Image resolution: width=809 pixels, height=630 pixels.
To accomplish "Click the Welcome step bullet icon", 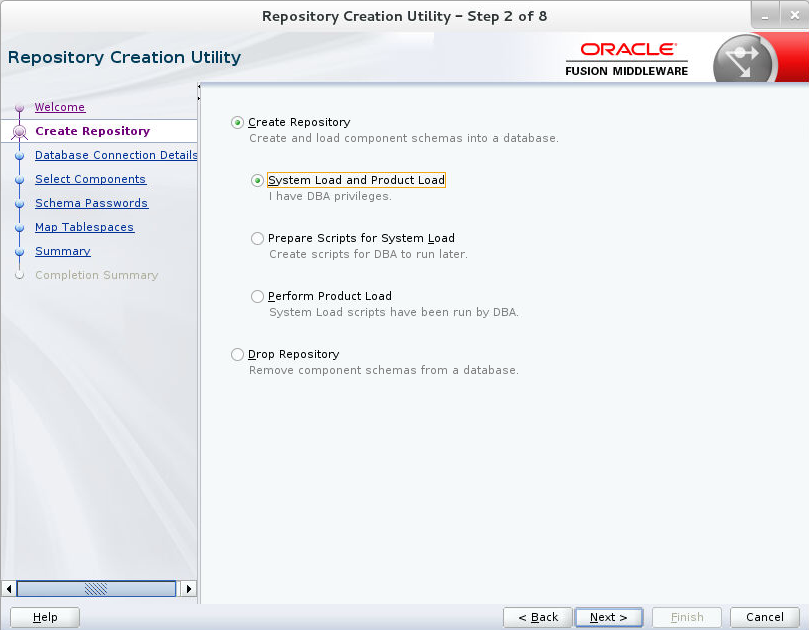I will [x=20, y=107].
